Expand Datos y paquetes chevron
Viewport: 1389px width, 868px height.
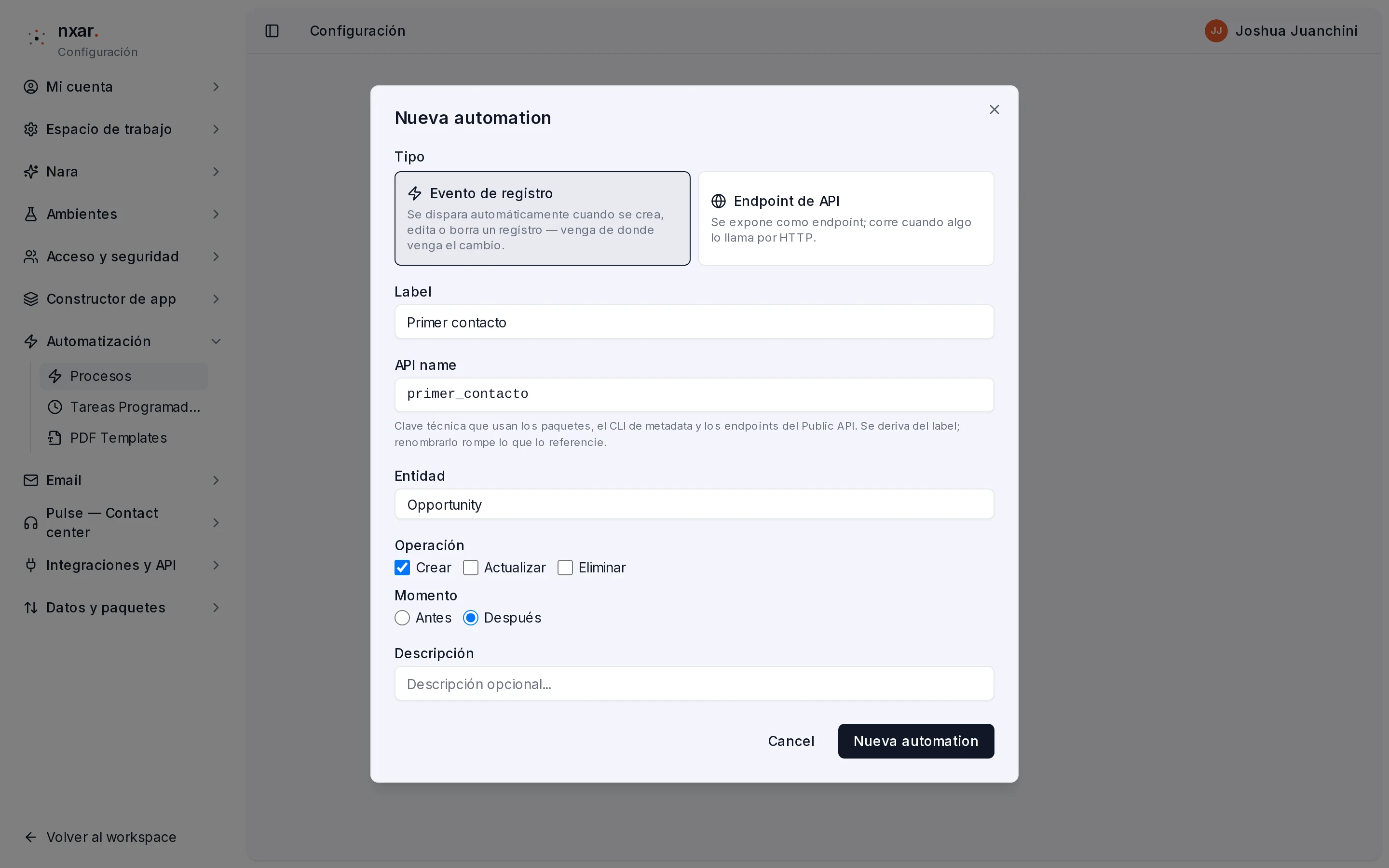[217, 608]
